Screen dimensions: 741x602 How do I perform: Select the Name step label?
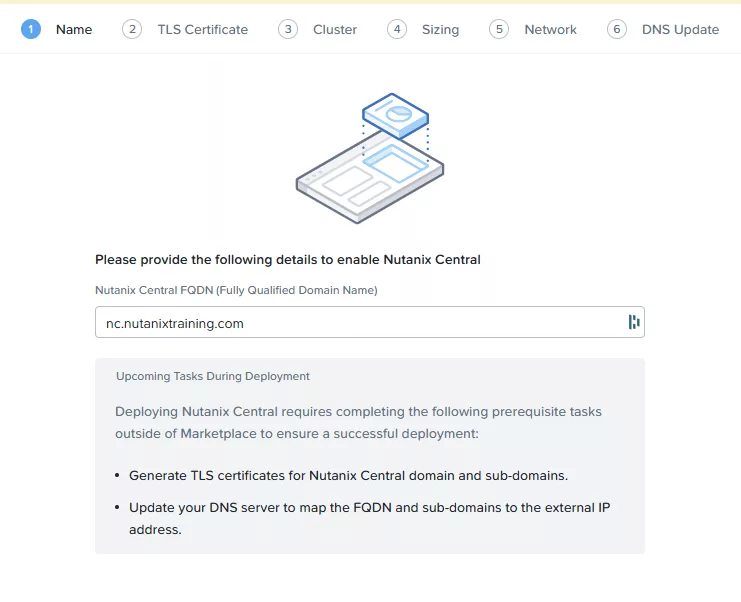point(74,30)
